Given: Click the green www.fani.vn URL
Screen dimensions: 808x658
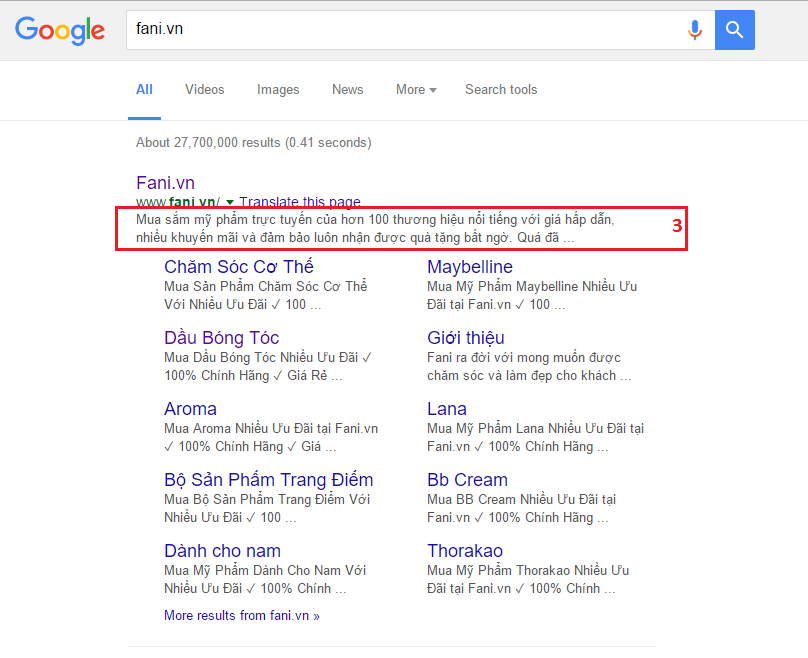Looking at the screenshot, I should pyautogui.click(x=178, y=202).
